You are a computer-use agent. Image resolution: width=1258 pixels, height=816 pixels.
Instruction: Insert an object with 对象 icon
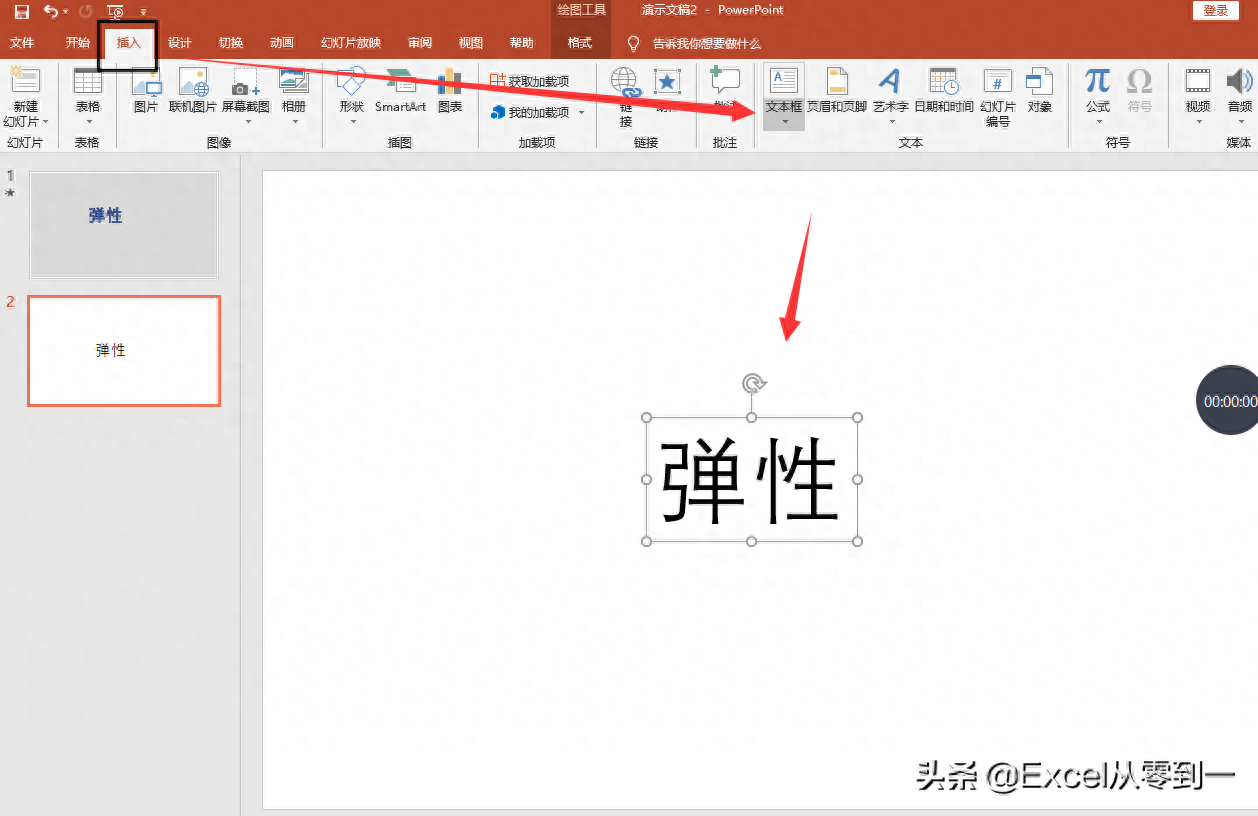pos(1040,90)
